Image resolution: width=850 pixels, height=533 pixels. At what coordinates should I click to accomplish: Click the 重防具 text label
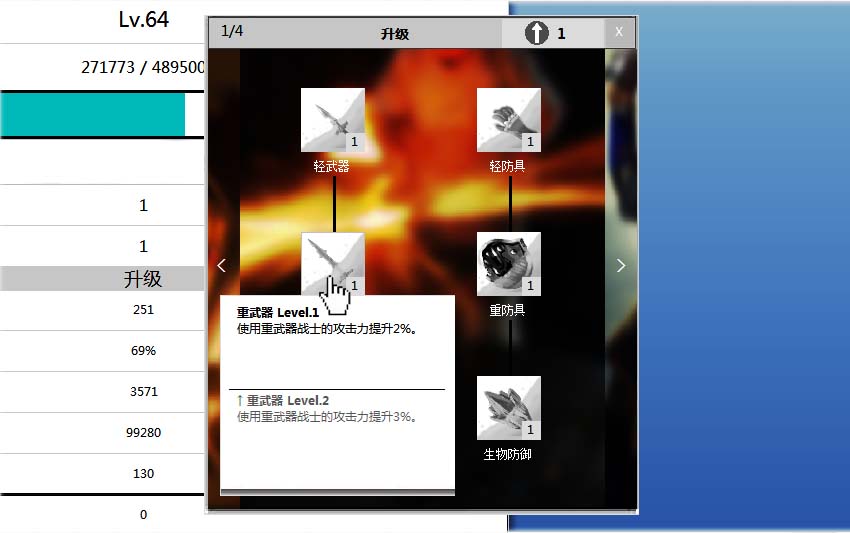click(x=508, y=310)
